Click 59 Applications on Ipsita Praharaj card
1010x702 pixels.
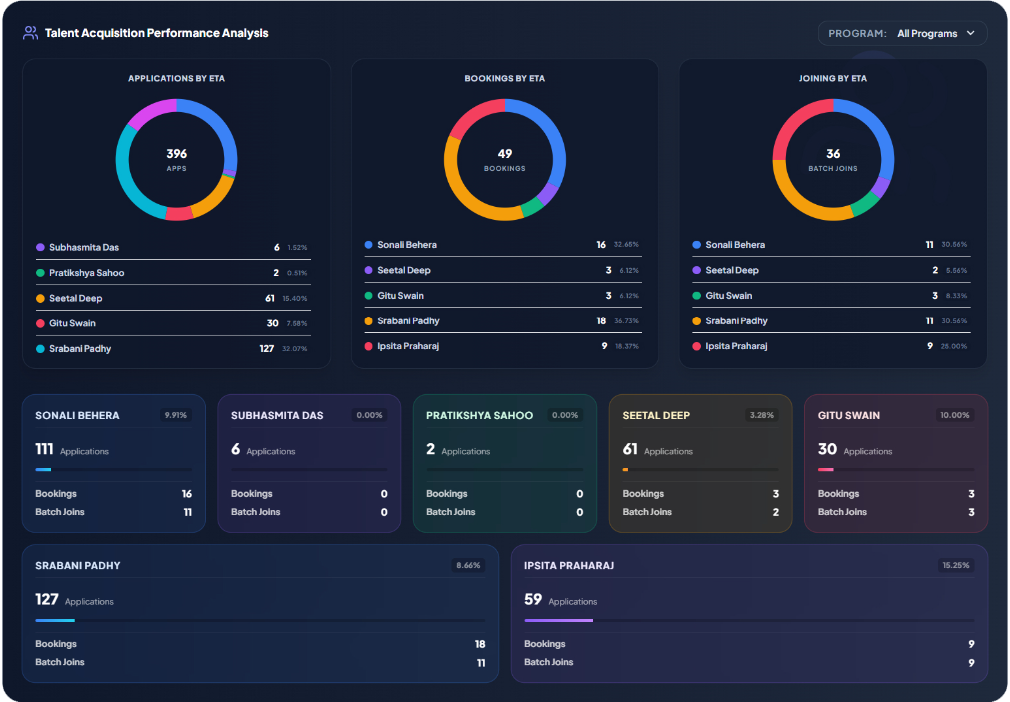click(x=560, y=600)
